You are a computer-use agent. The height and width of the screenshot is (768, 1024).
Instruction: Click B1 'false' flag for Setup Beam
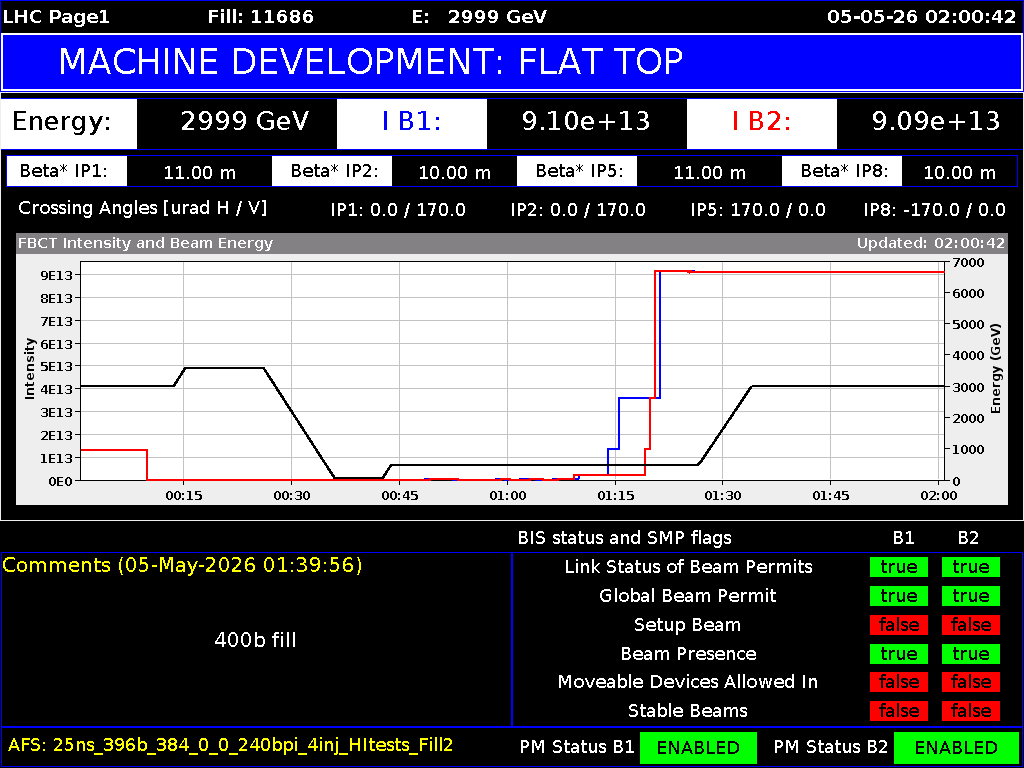tap(899, 624)
